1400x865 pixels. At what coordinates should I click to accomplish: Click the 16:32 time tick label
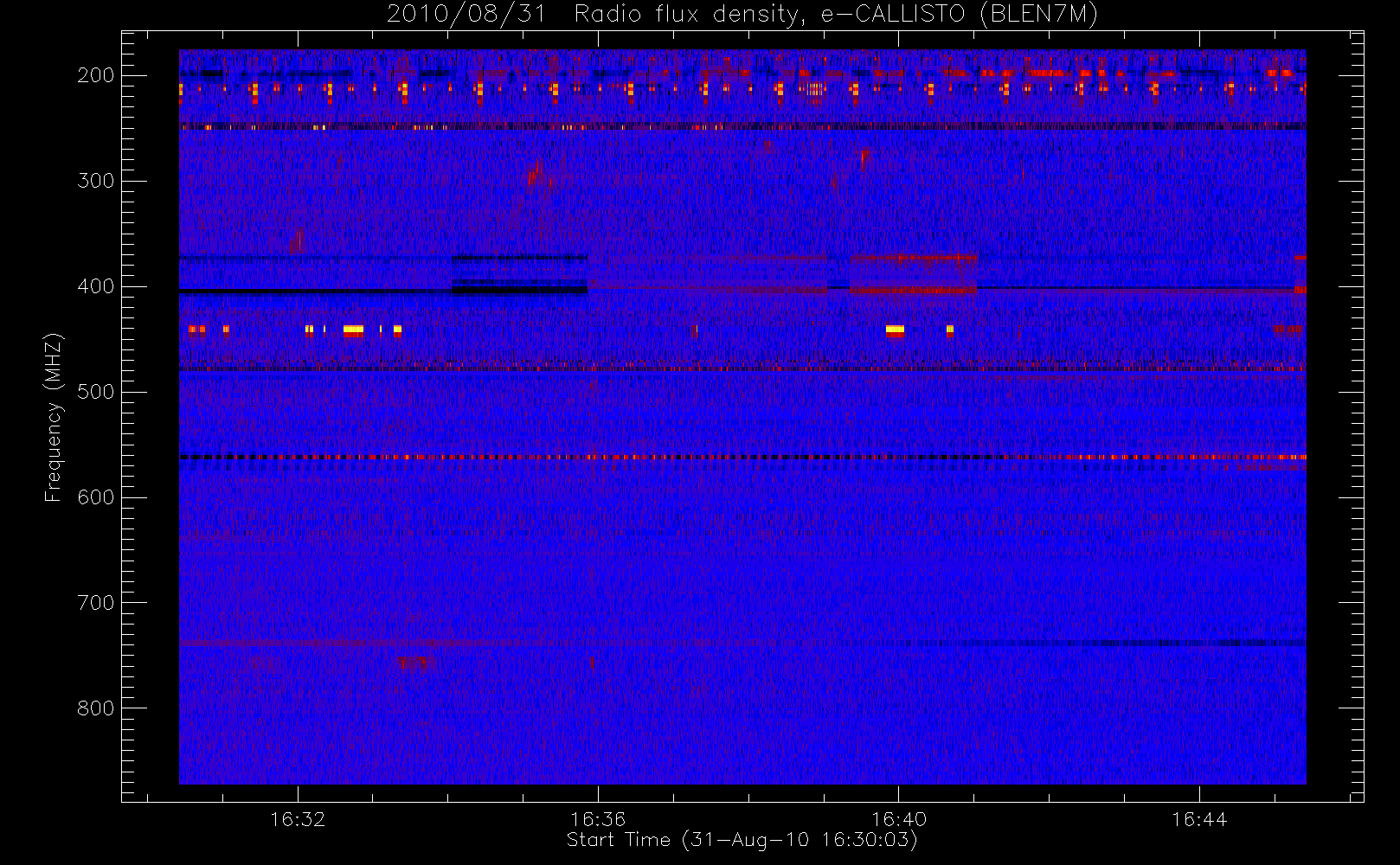pos(298,819)
